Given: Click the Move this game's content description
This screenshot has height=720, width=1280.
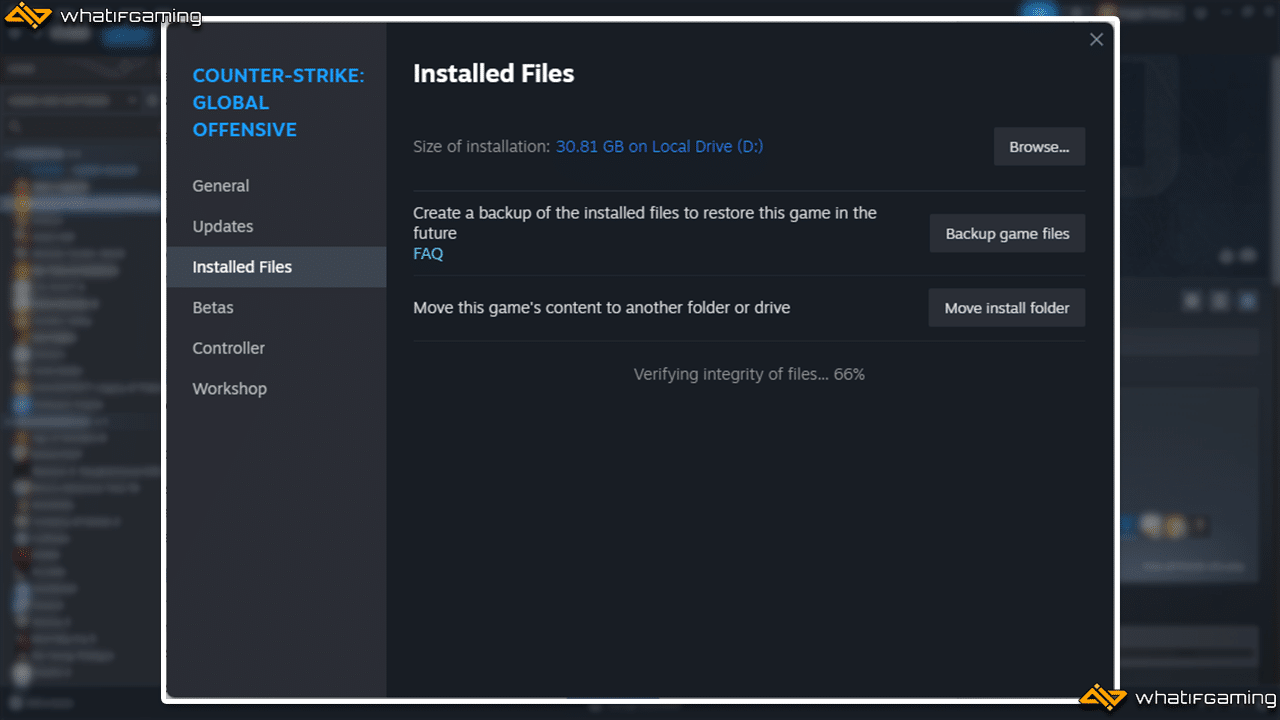Looking at the screenshot, I should pos(601,308).
